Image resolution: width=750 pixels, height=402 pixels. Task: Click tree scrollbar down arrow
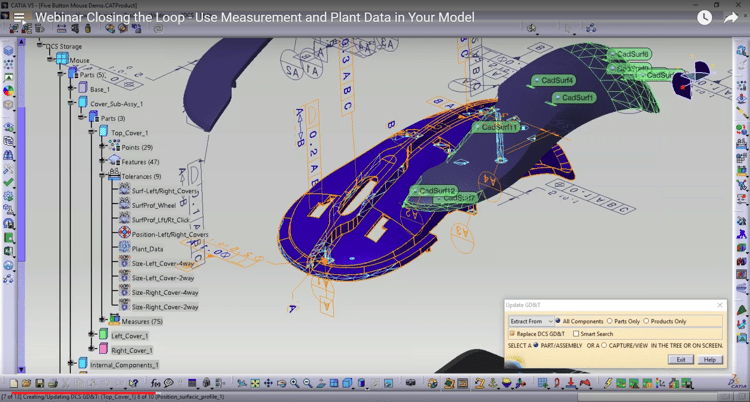(21, 369)
